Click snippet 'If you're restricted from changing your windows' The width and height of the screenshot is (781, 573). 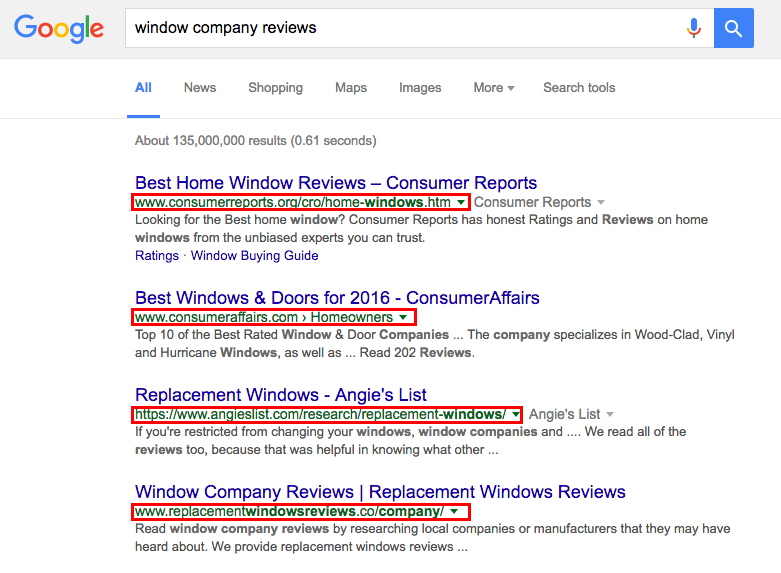tap(273, 431)
